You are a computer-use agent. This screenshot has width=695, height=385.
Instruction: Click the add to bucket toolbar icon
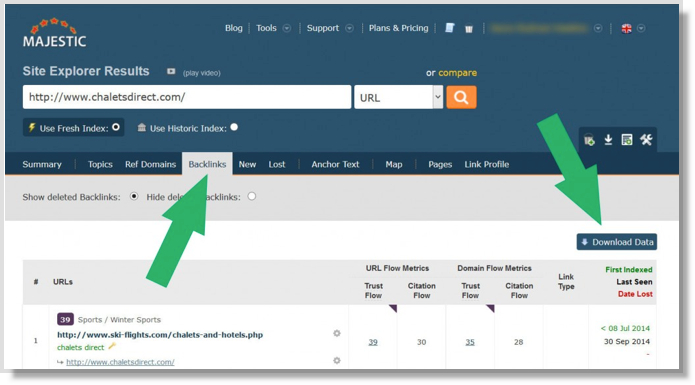[x=589, y=140]
